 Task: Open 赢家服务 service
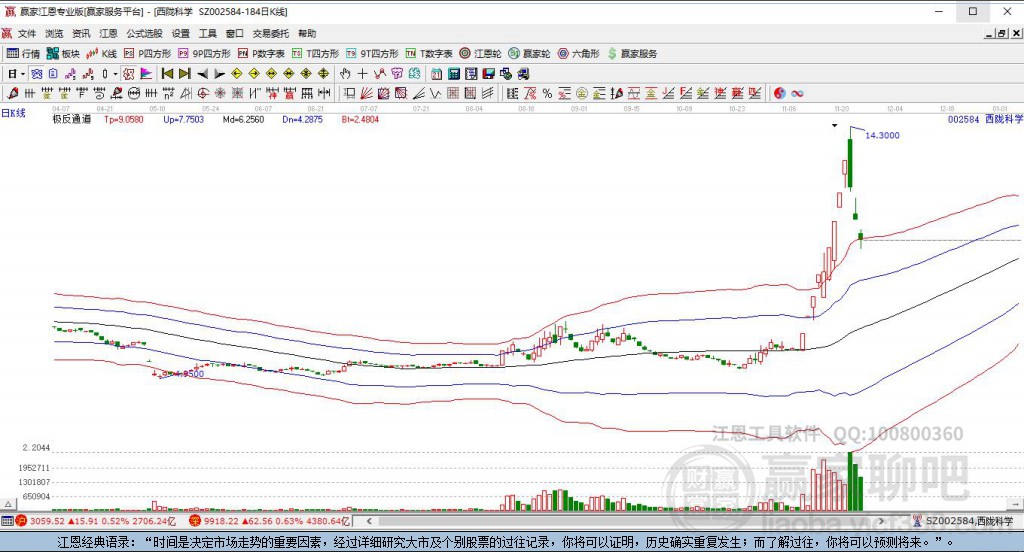tap(632, 54)
